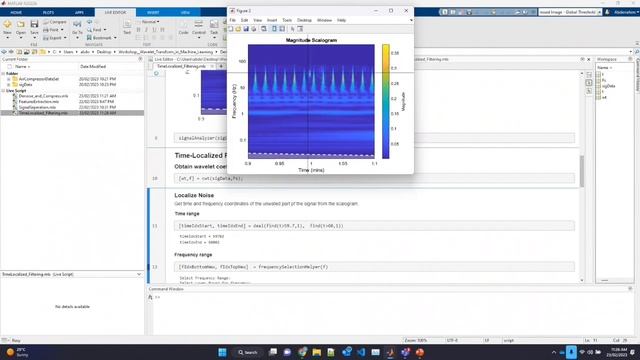The height and width of the screenshot is (360, 640).
Task: Open File Explorer from the taskbar
Action: [x=317, y=352]
